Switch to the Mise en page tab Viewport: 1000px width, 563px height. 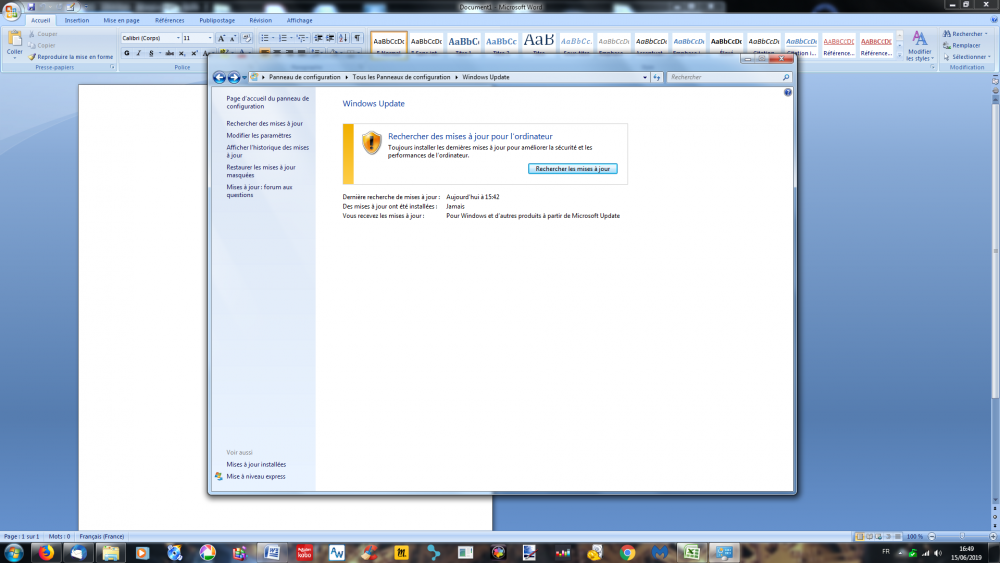point(121,20)
